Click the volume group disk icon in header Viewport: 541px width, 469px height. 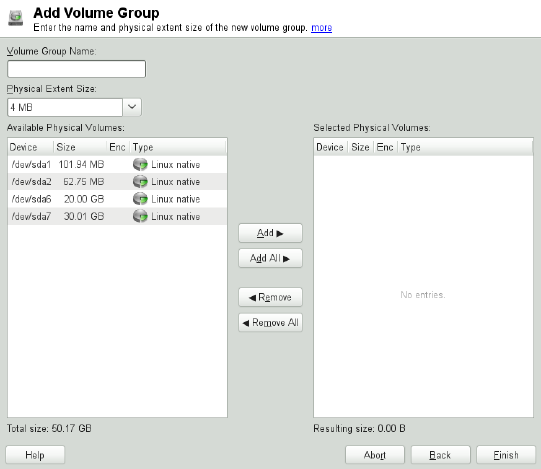point(16,18)
